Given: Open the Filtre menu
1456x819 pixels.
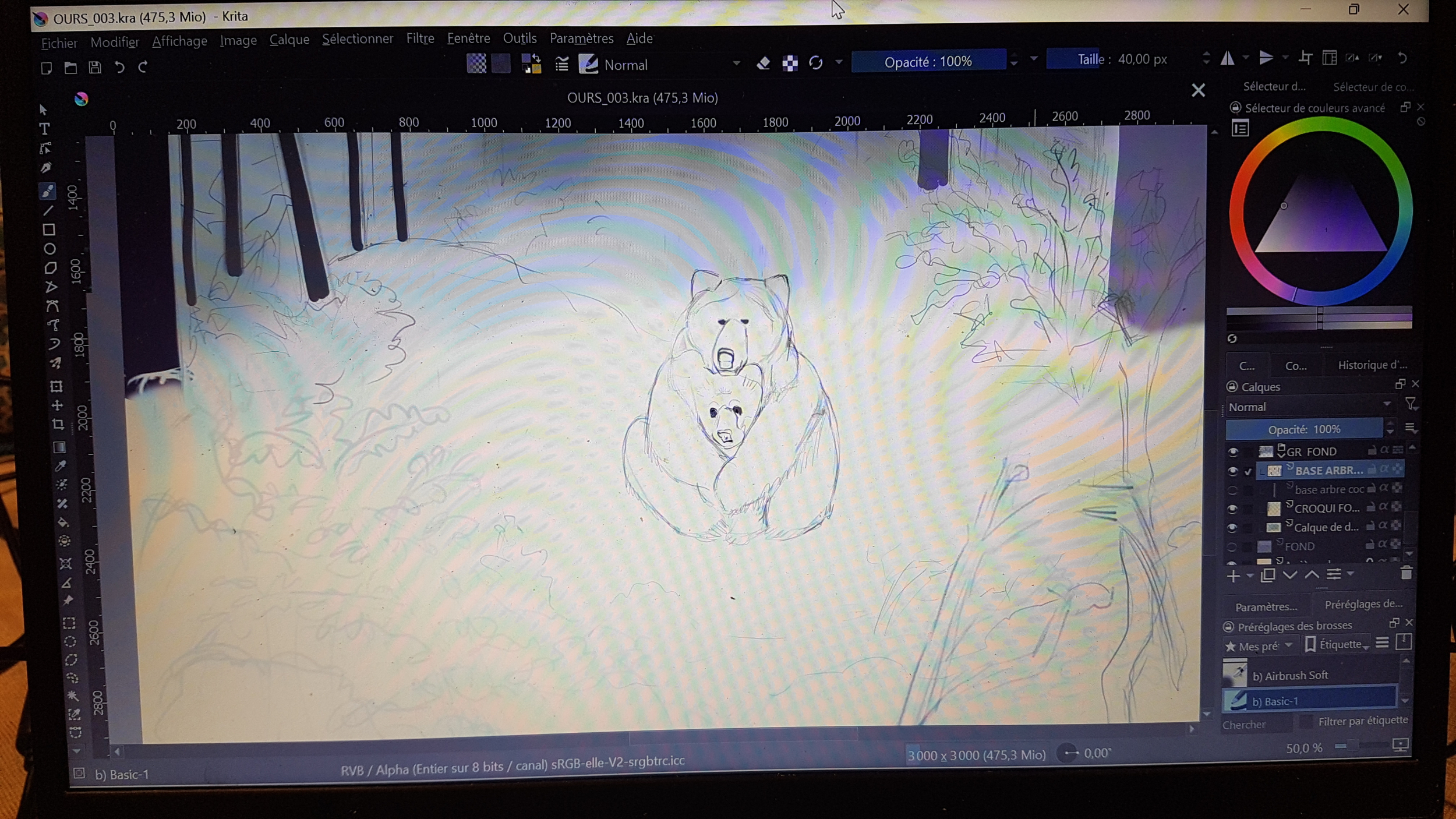Looking at the screenshot, I should pos(420,39).
